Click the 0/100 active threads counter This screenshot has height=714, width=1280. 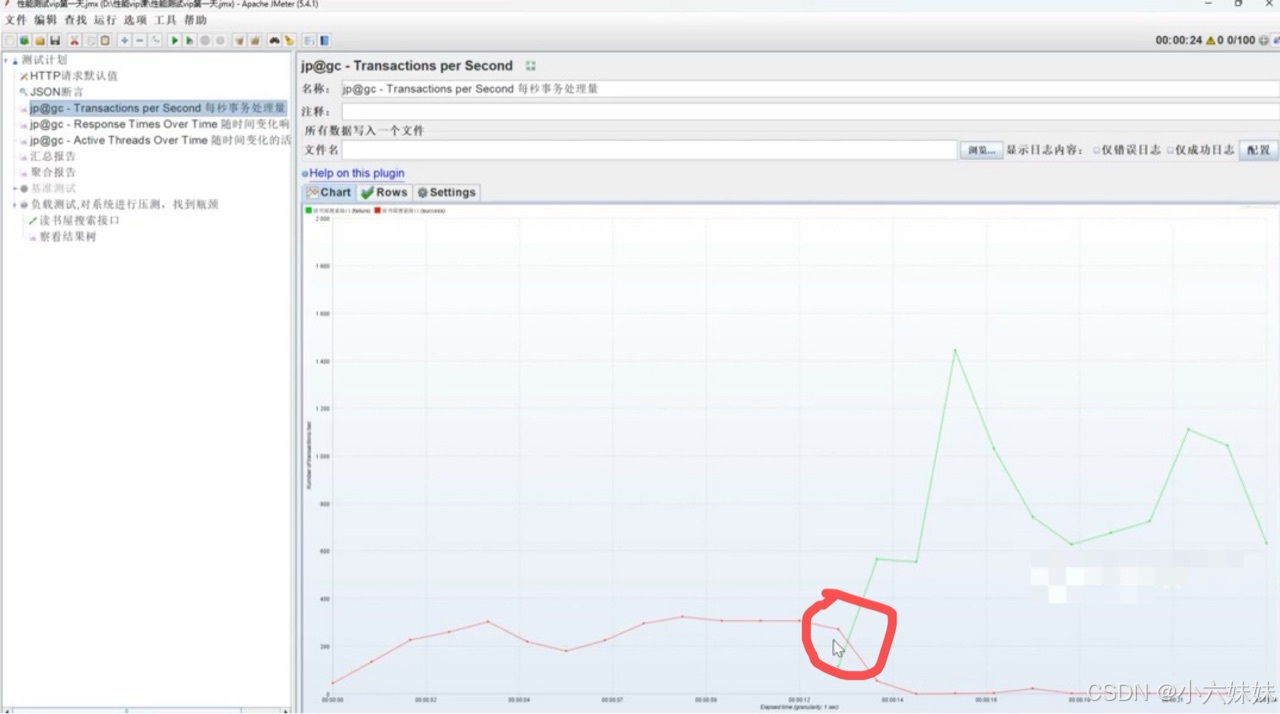click(1241, 40)
